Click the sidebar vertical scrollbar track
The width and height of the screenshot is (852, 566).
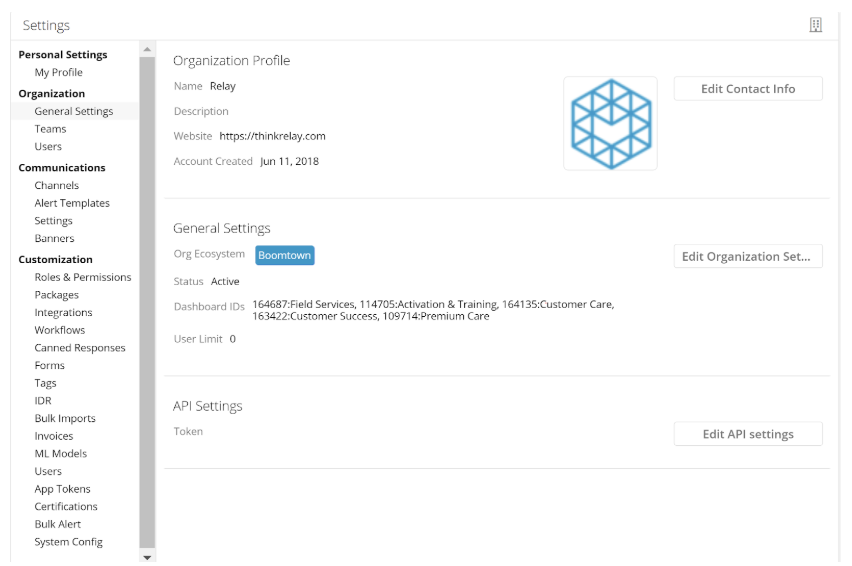[147, 302]
